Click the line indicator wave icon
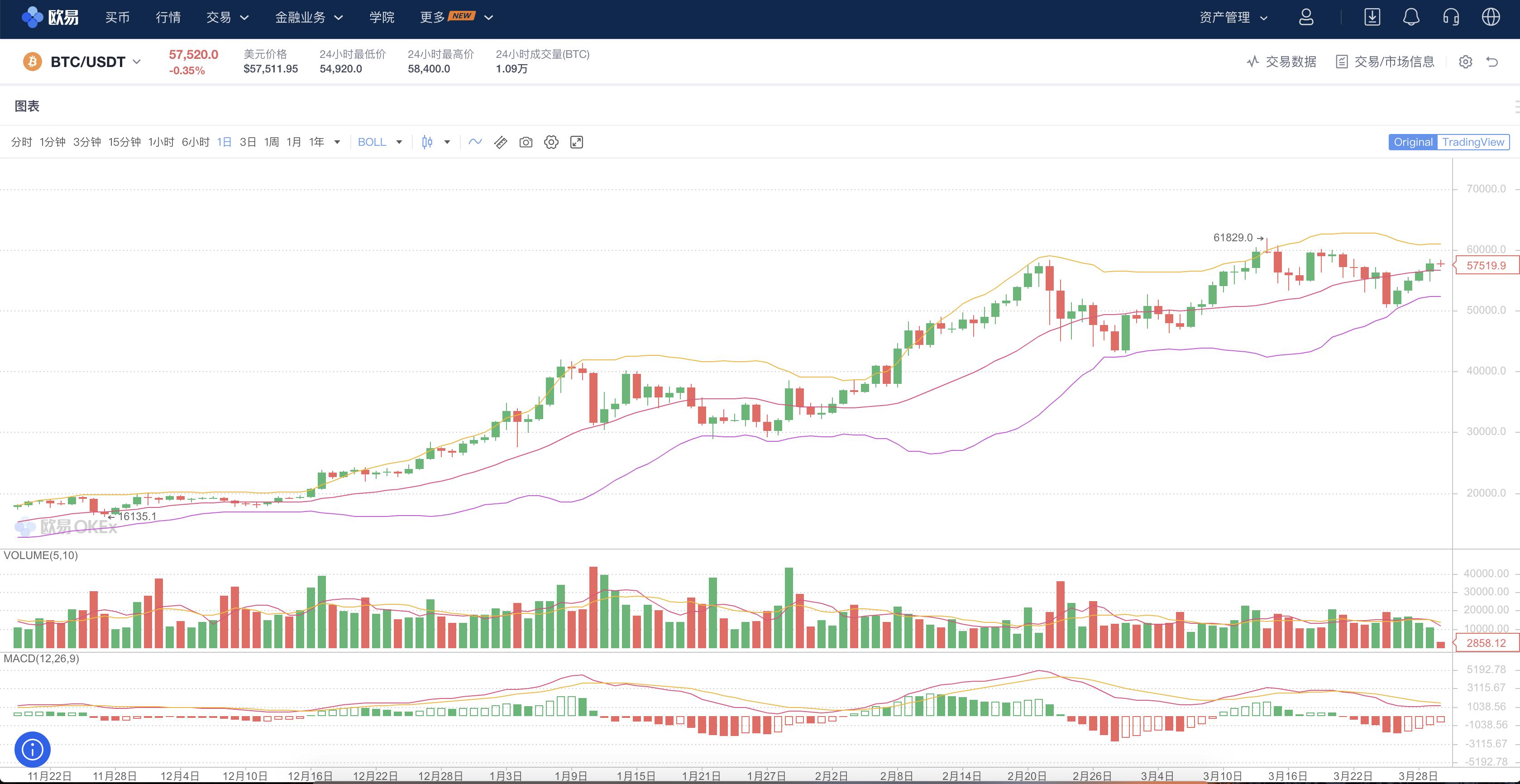The width and height of the screenshot is (1520, 784). pyautogui.click(x=475, y=142)
